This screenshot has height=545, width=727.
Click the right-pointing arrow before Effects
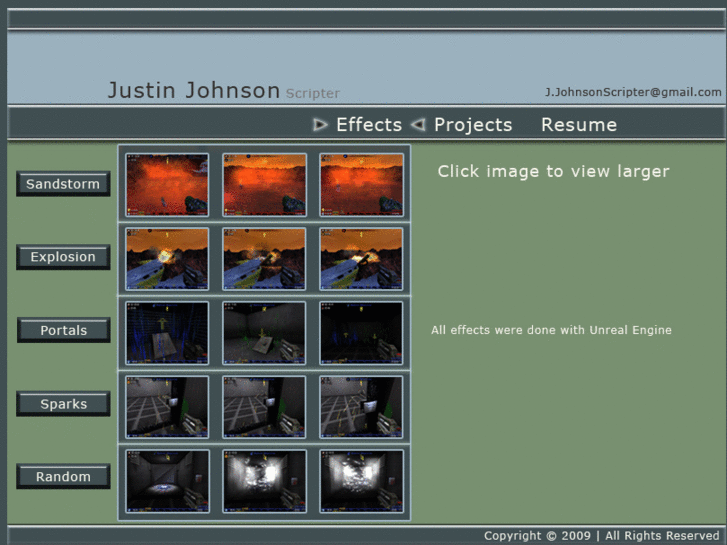click(320, 125)
